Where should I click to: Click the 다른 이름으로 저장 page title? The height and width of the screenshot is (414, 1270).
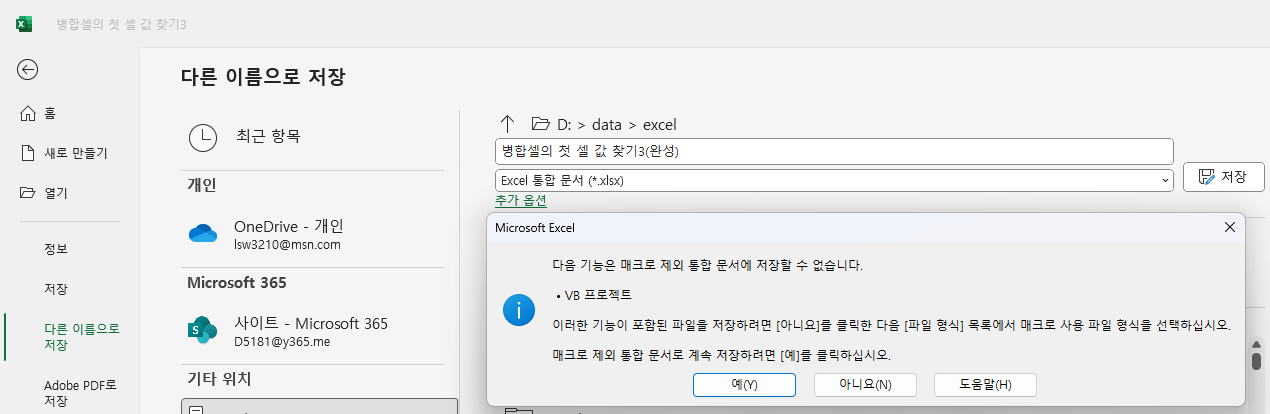263,76
